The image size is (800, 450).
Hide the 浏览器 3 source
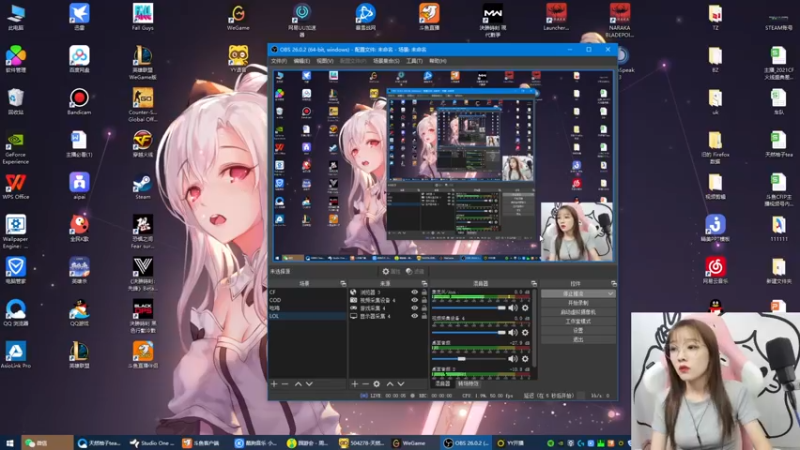pos(414,292)
